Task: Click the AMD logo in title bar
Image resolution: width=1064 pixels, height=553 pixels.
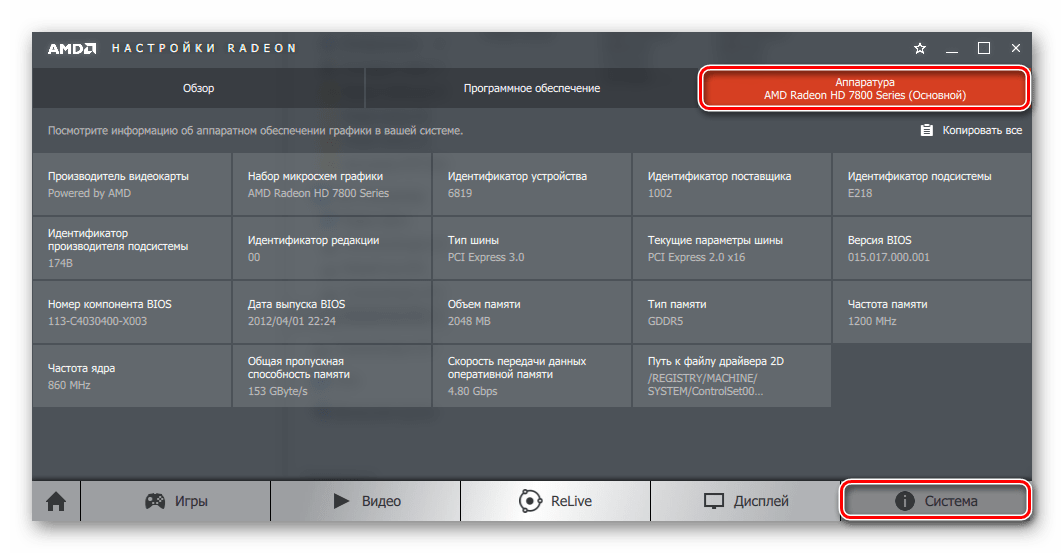Action: point(72,48)
